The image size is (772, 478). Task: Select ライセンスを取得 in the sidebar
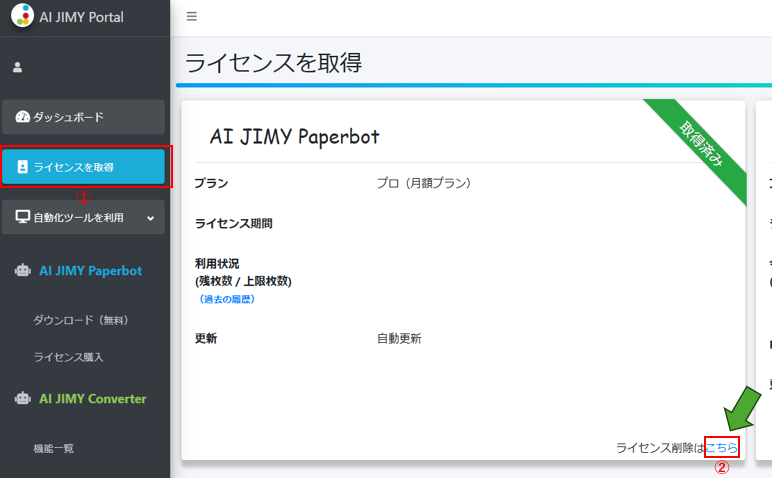click(83, 167)
